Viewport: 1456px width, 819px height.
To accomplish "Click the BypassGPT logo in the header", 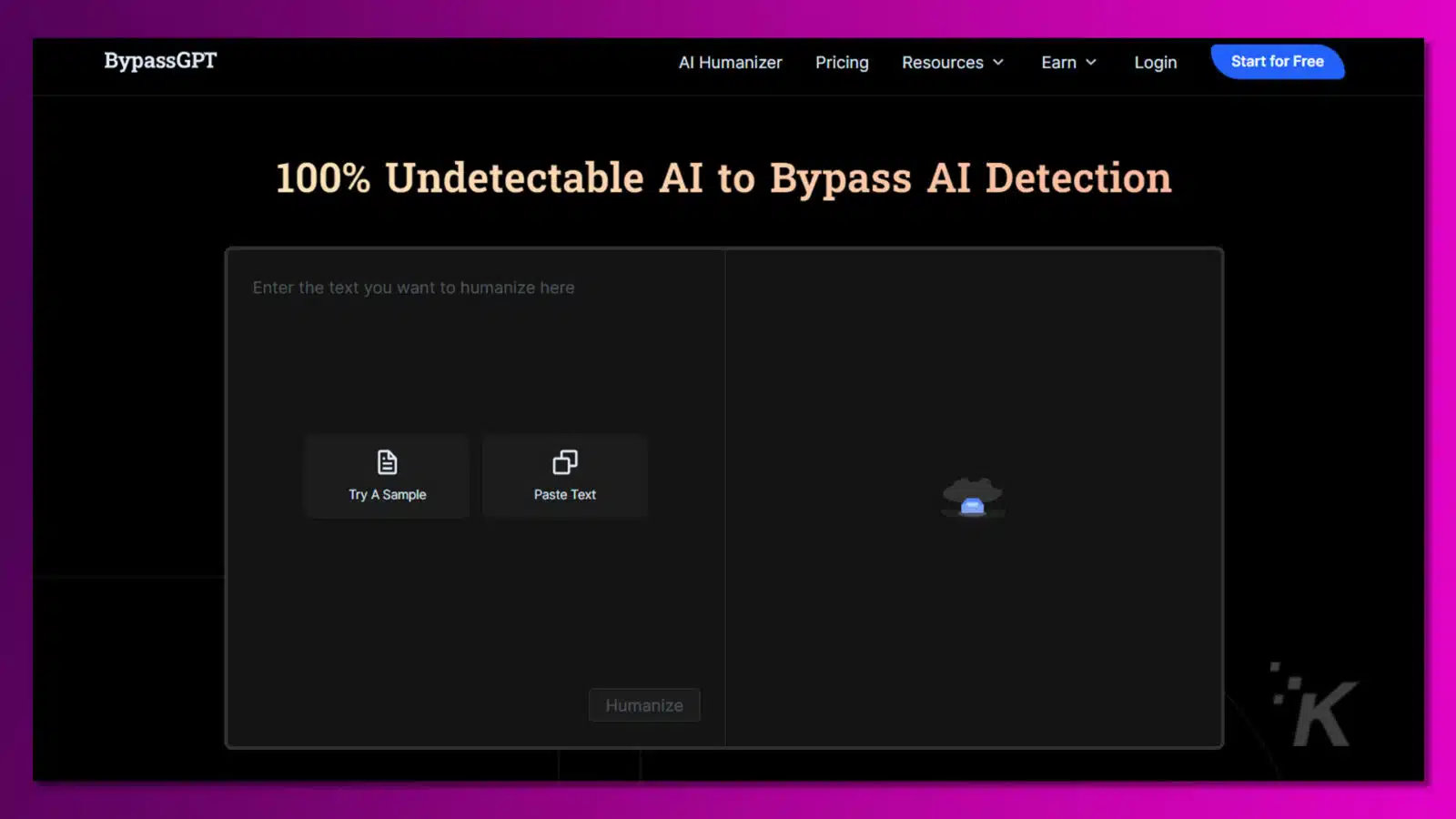I will pos(159,61).
